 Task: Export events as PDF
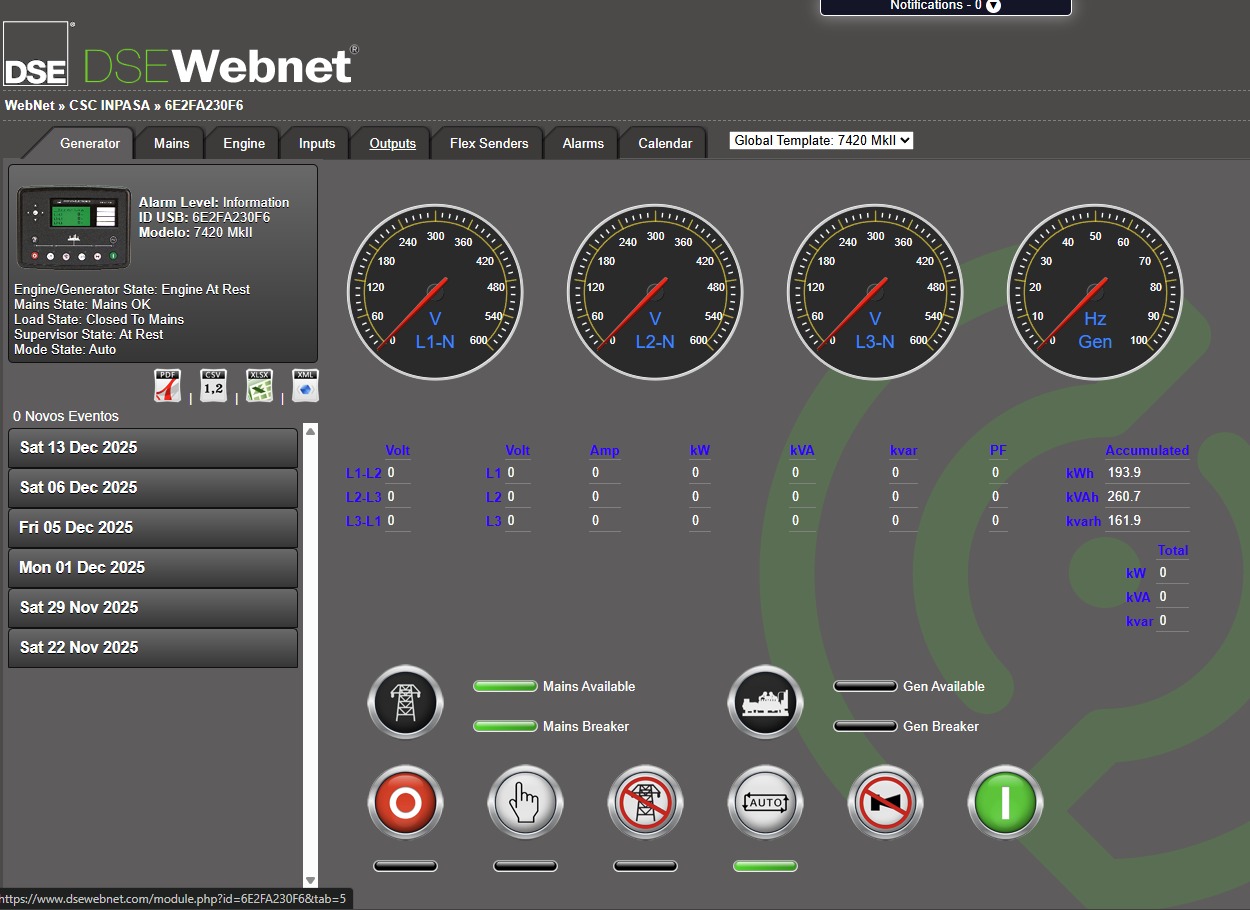[x=167, y=386]
